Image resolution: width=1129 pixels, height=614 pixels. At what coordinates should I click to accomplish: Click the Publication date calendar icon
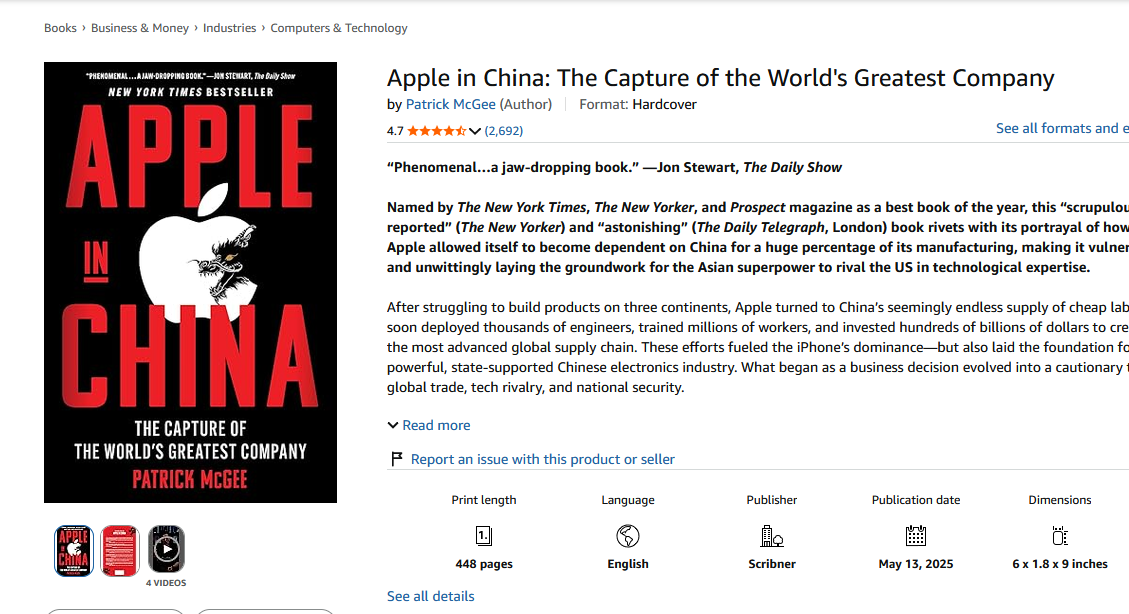coord(916,536)
